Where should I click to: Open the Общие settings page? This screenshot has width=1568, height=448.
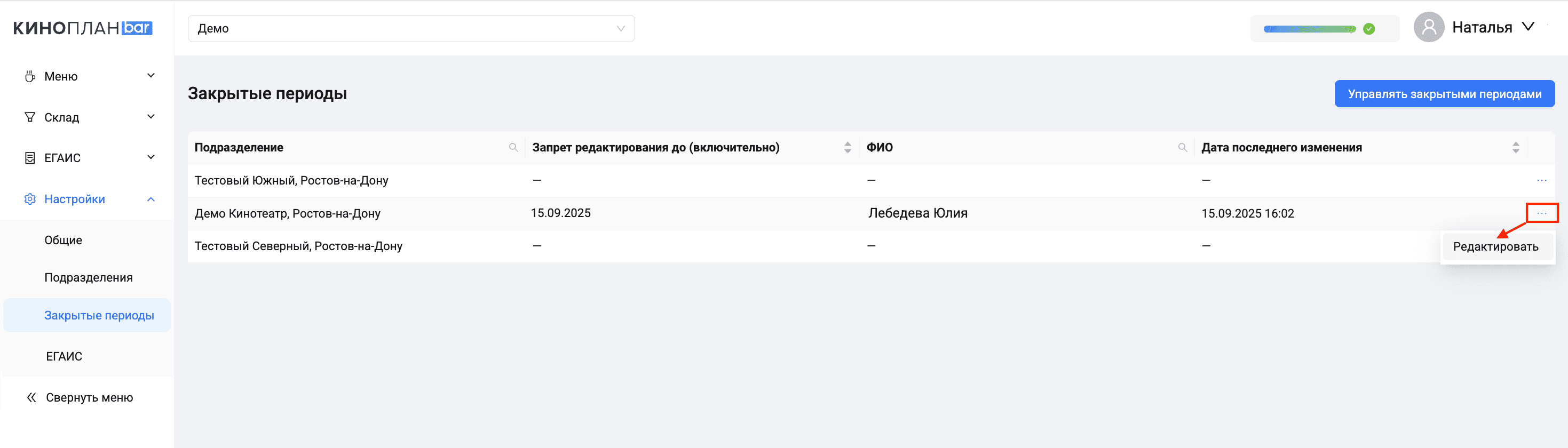pos(64,240)
